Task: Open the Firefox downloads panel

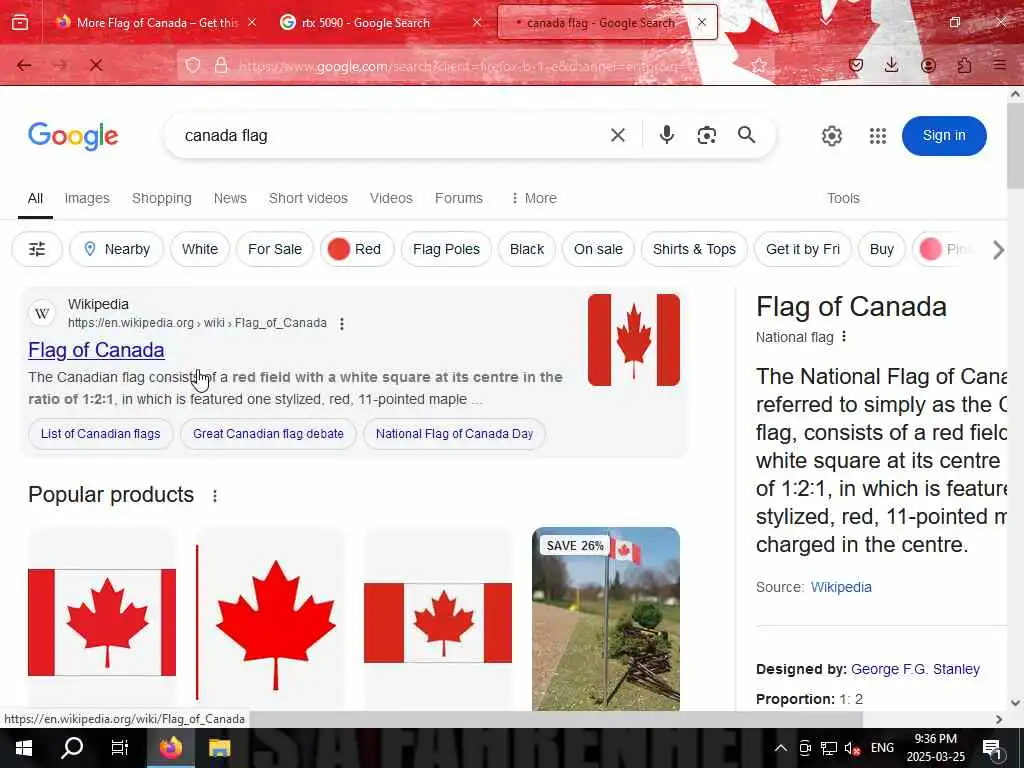Action: (x=891, y=65)
